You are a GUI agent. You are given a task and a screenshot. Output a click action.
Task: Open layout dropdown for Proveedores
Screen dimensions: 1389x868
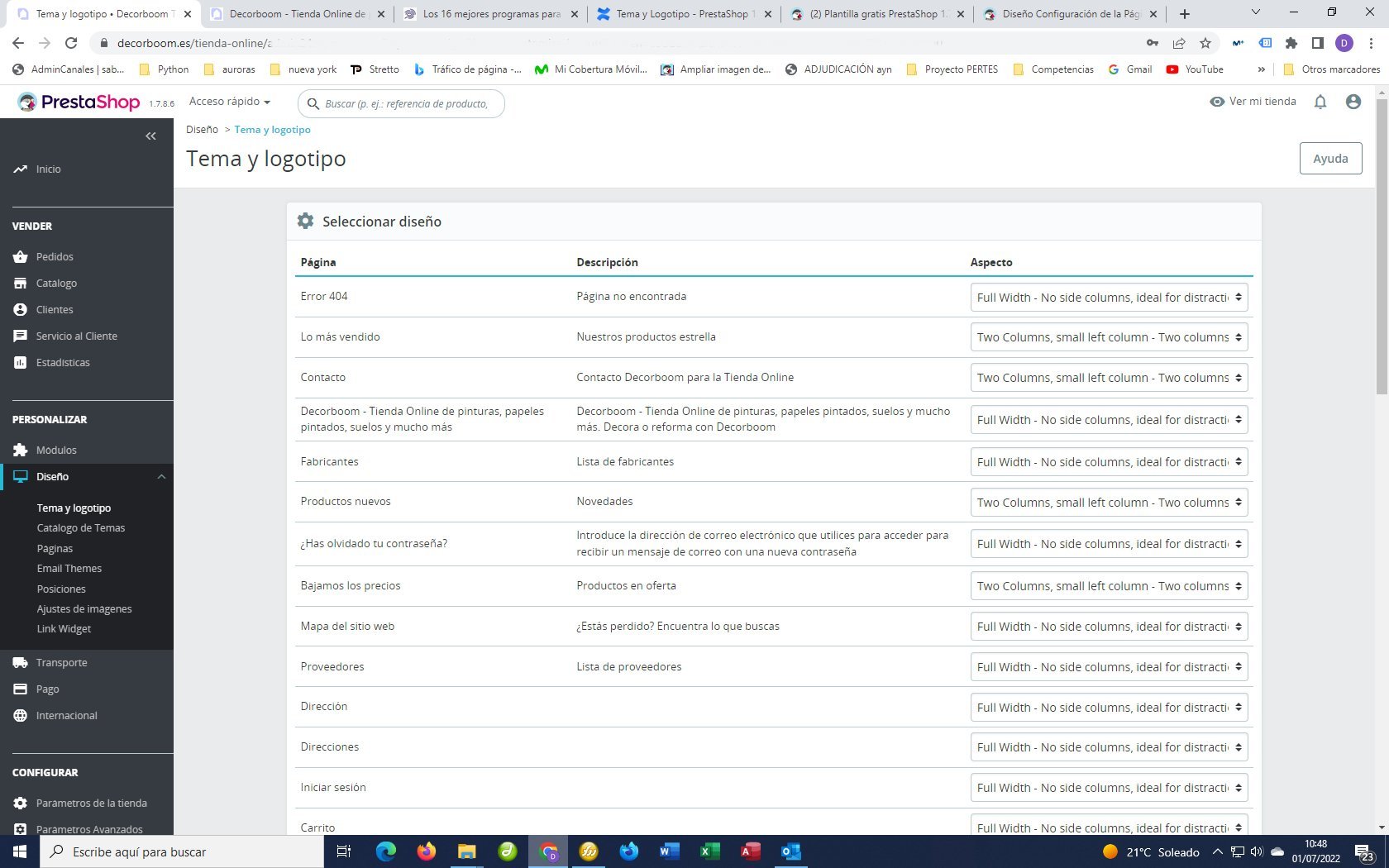coord(1109,667)
